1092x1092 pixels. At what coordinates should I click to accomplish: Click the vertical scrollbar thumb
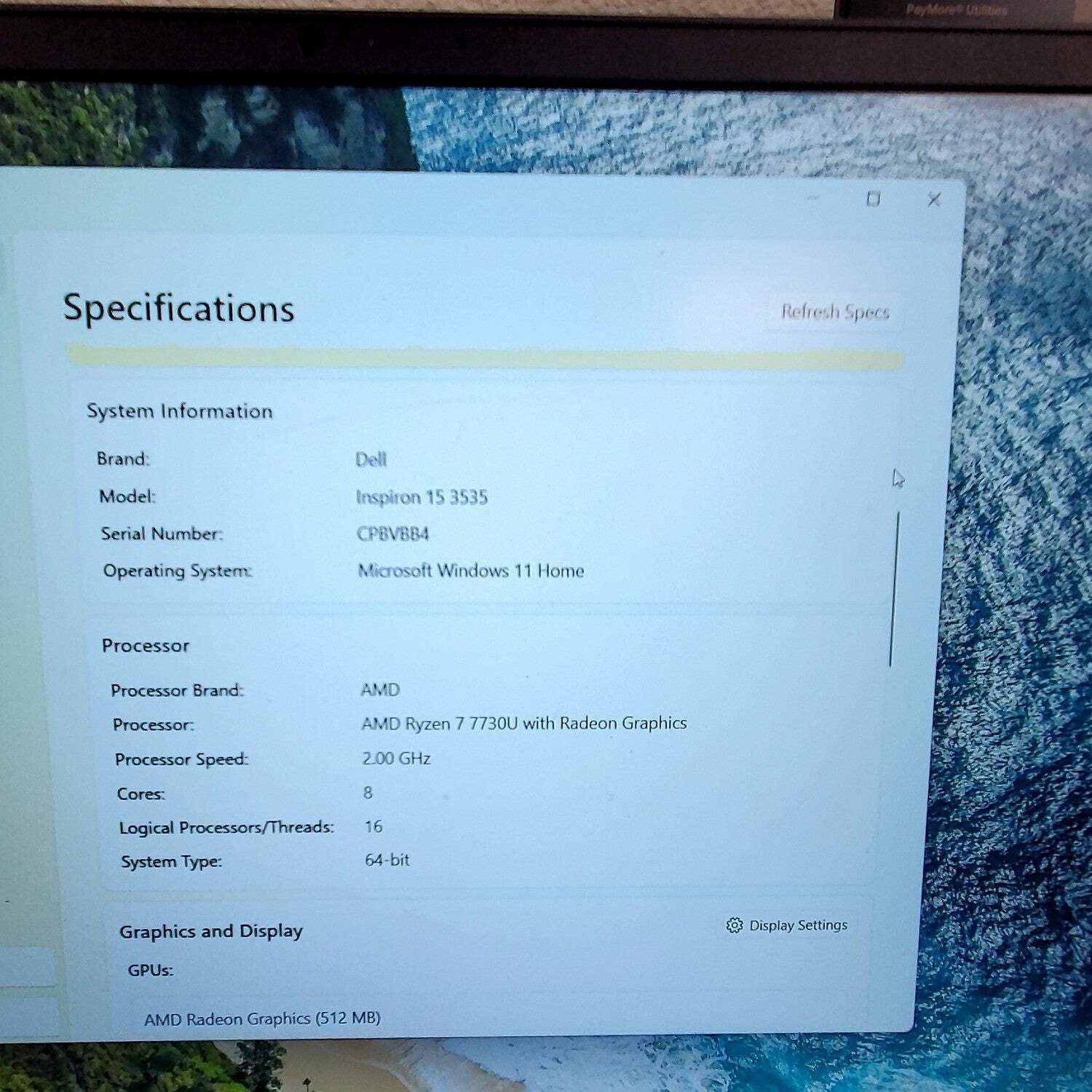[x=894, y=588]
